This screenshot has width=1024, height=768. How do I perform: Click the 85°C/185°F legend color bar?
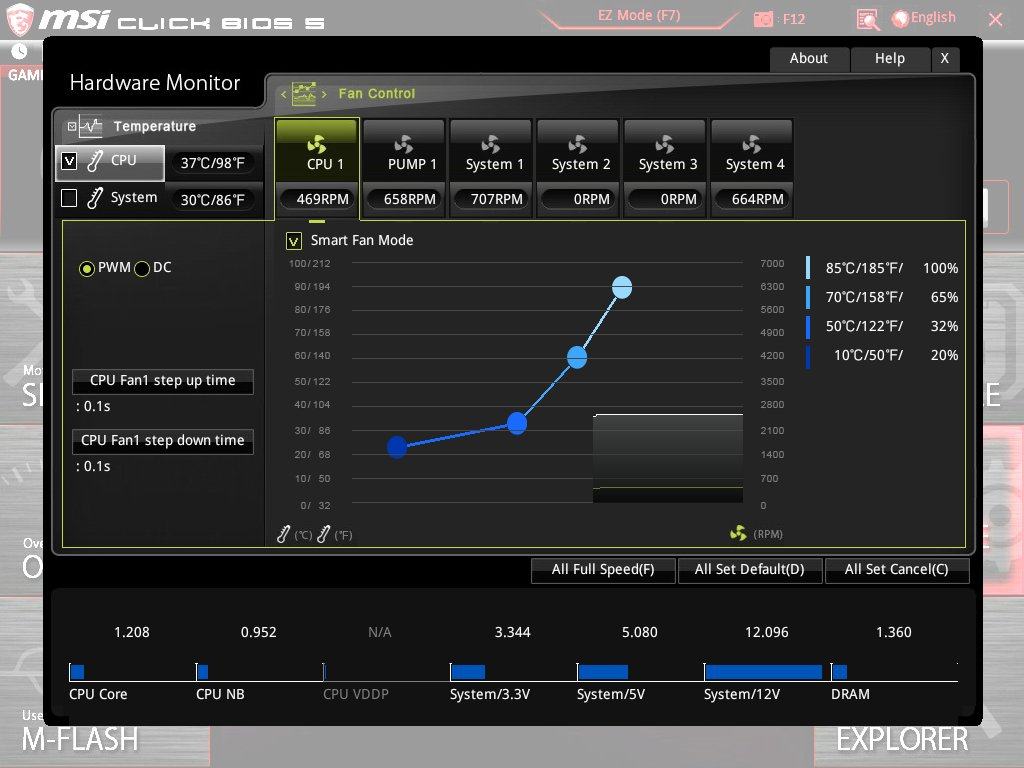(x=808, y=268)
